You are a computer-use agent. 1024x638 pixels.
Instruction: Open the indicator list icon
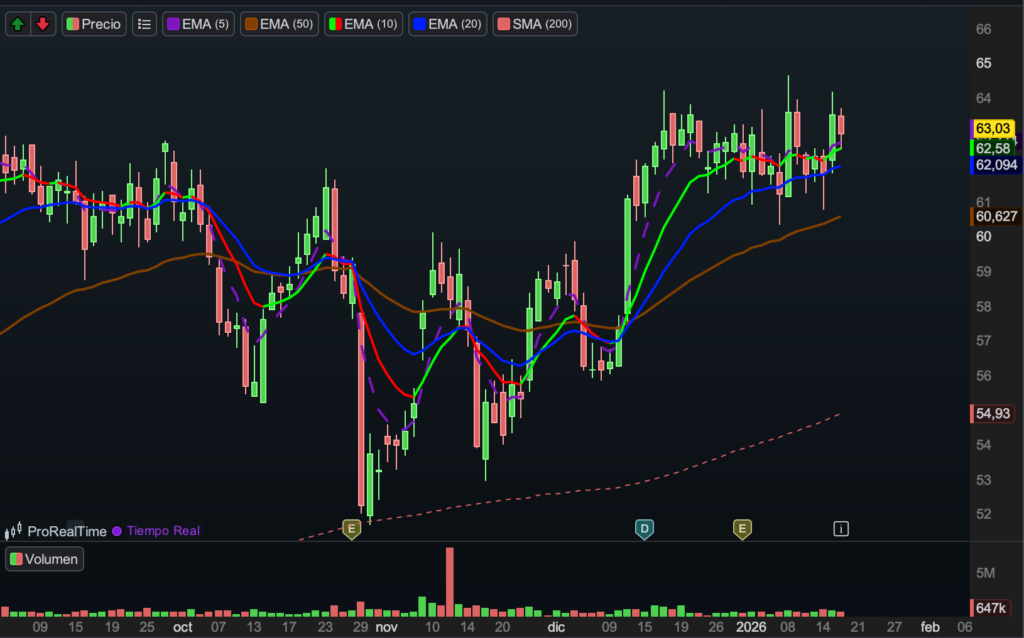point(145,24)
